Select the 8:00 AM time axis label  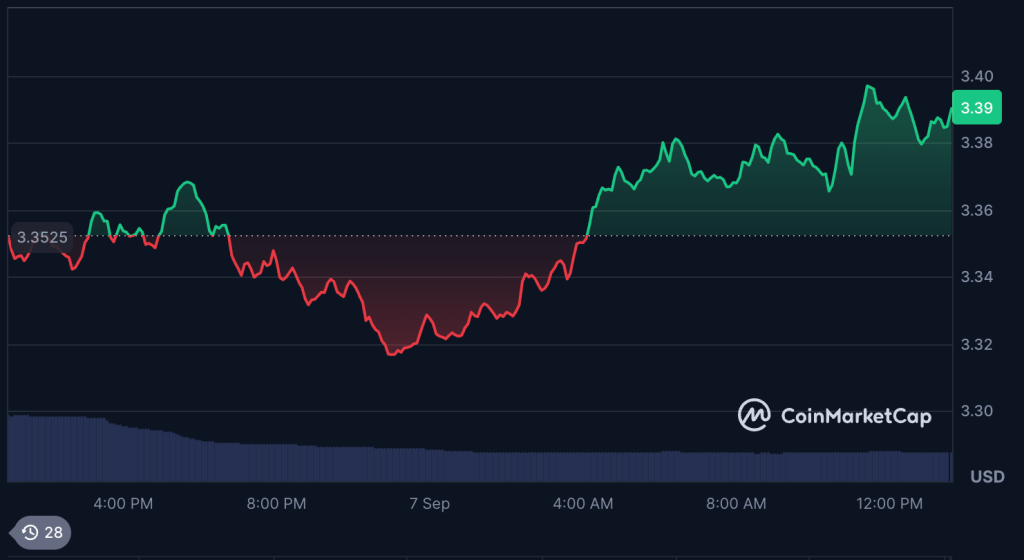(735, 503)
